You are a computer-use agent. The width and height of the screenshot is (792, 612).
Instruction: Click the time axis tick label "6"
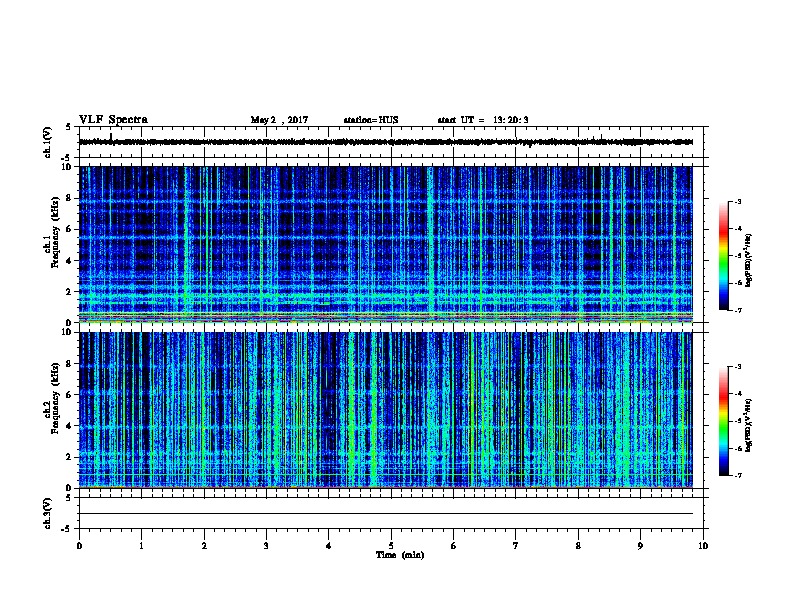coord(454,545)
